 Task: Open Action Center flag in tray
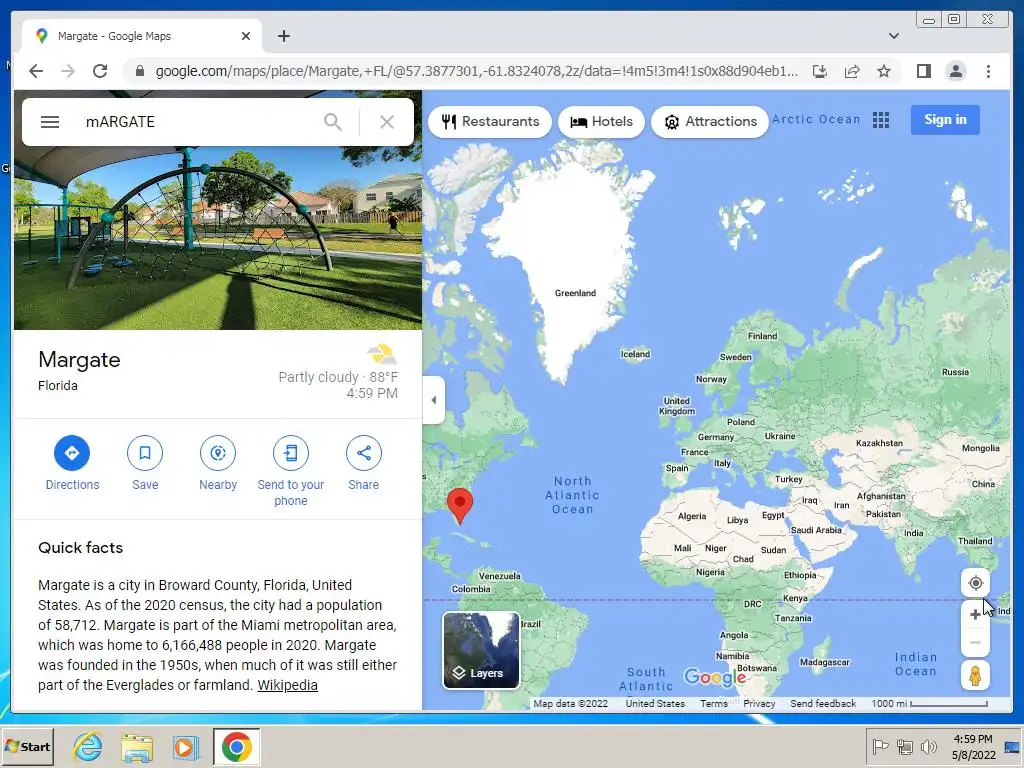[880, 746]
